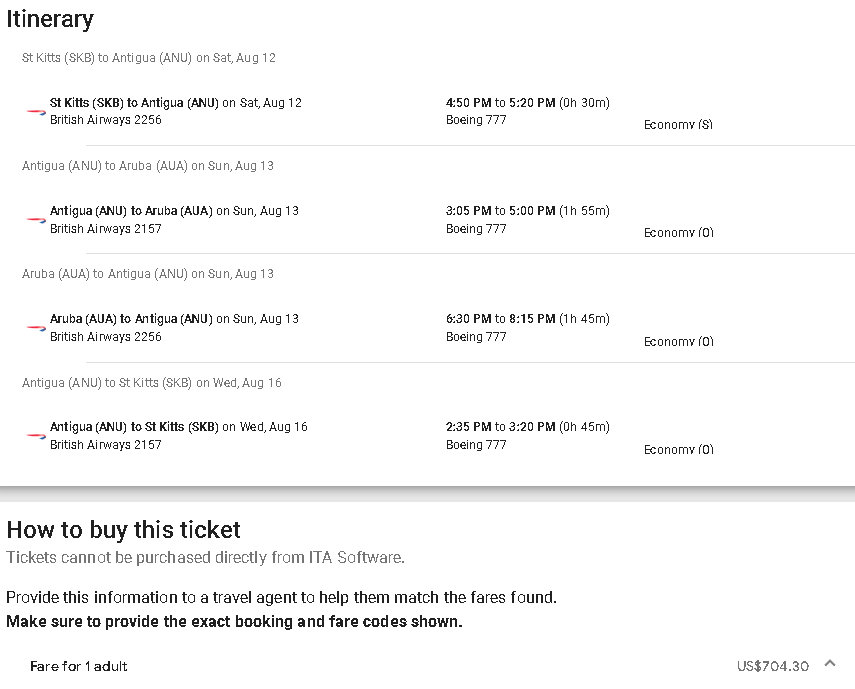Select the 'Fare for 1 adult' row label
855x689 pixels.
tap(79, 666)
